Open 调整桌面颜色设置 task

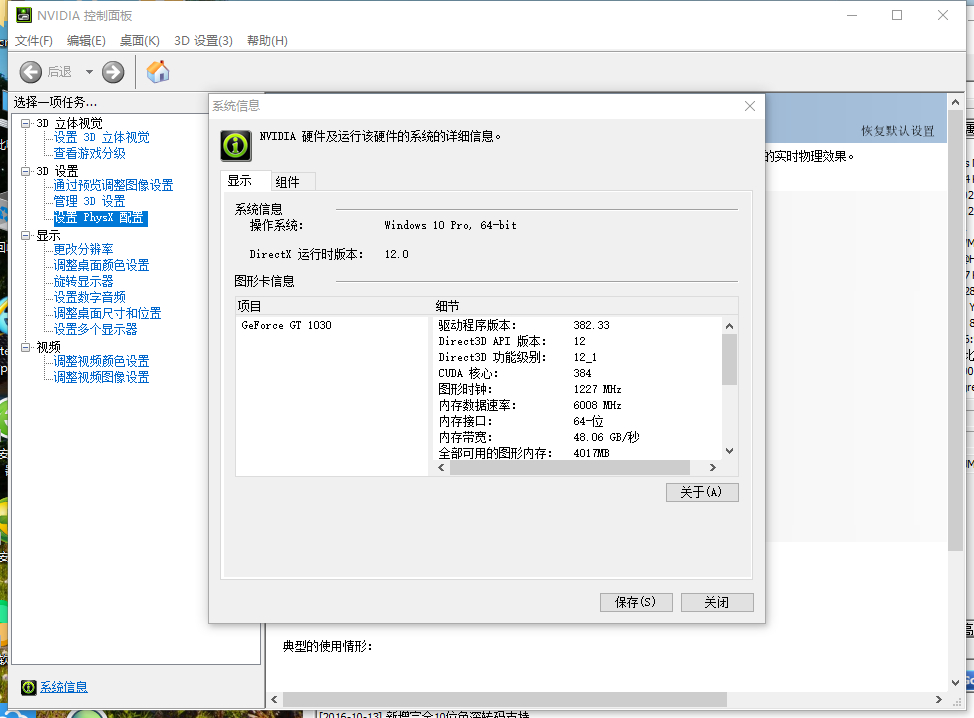click(101, 265)
